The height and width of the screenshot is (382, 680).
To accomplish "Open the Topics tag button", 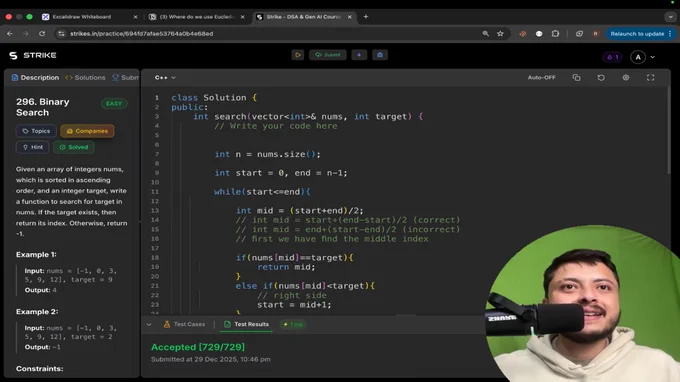I will click(36, 131).
